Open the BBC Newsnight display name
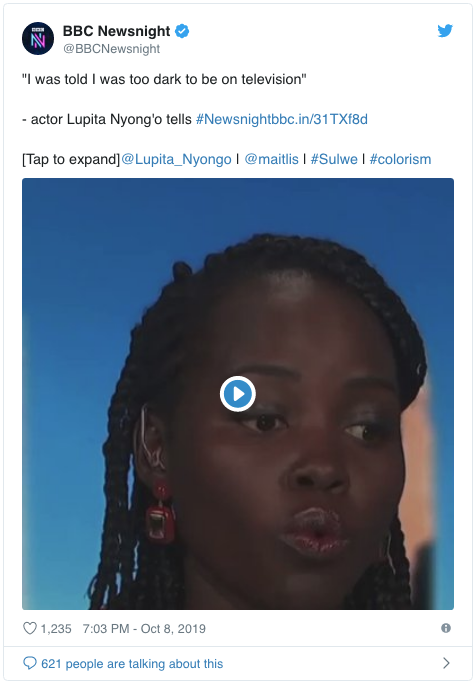The image size is (476, 684). (x=116, y=31)
